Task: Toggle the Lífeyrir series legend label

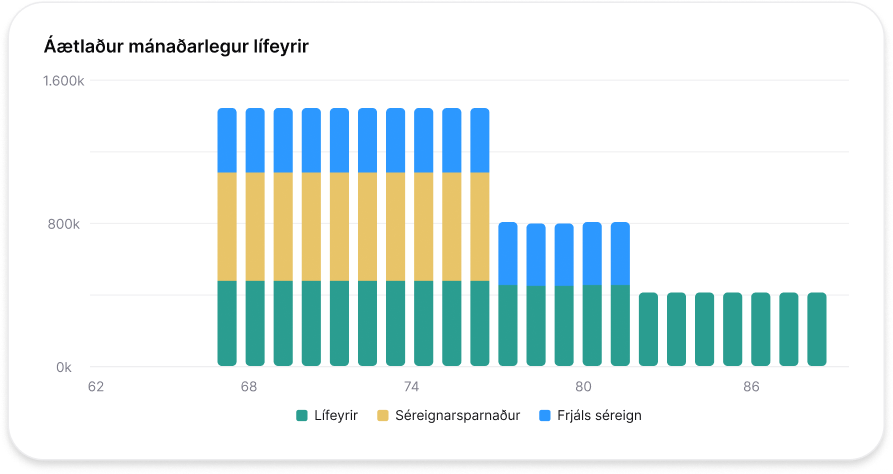Action: 336,414
